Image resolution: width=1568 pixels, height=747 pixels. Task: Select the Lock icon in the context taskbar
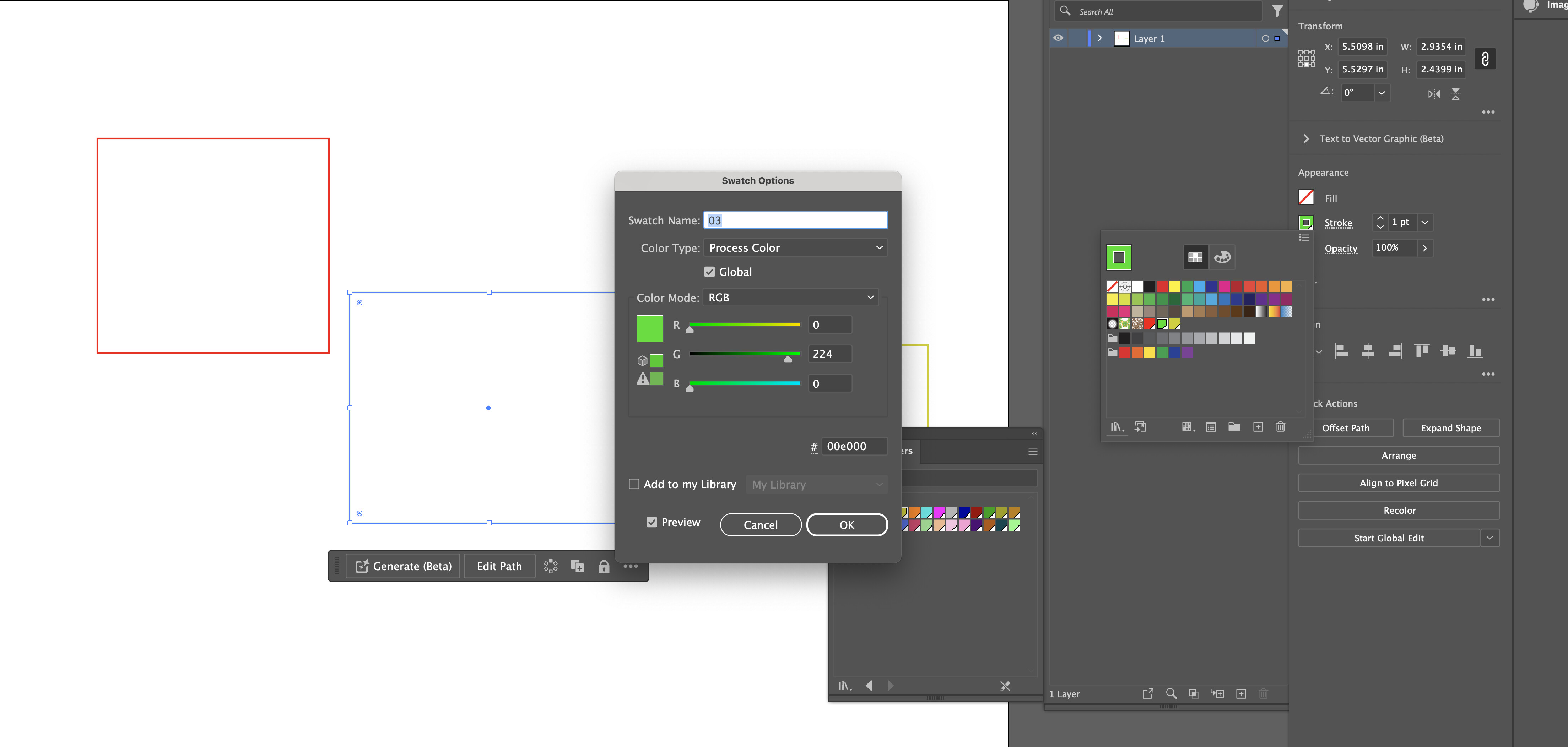pos(604,566)
